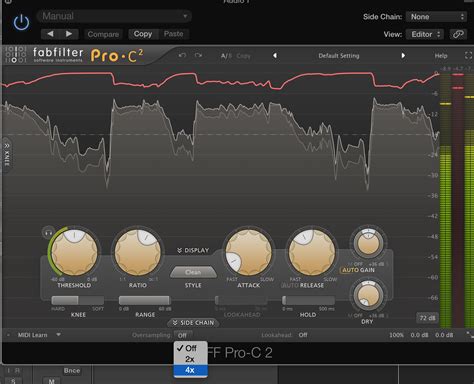Click the 72 dB meter scale button
The width and height of the screenshot is (474, 384).
point(427,318)
